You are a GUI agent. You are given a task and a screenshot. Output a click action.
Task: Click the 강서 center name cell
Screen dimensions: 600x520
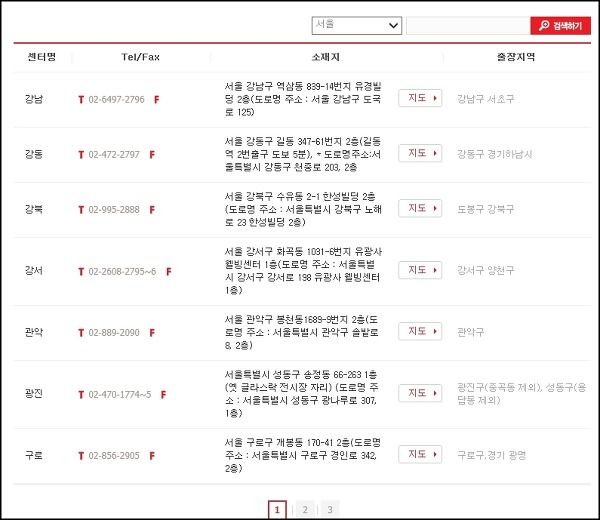coord(34,271)
